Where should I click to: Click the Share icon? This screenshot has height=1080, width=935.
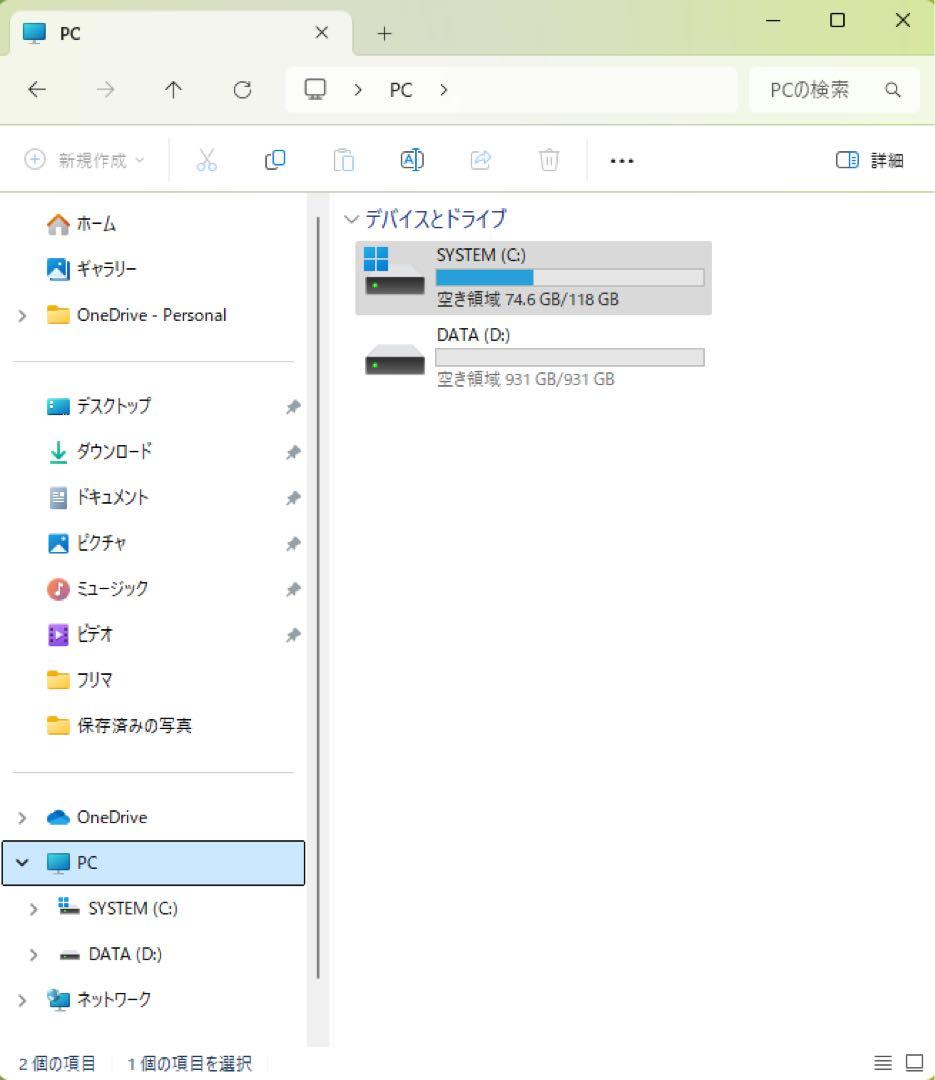480,160
